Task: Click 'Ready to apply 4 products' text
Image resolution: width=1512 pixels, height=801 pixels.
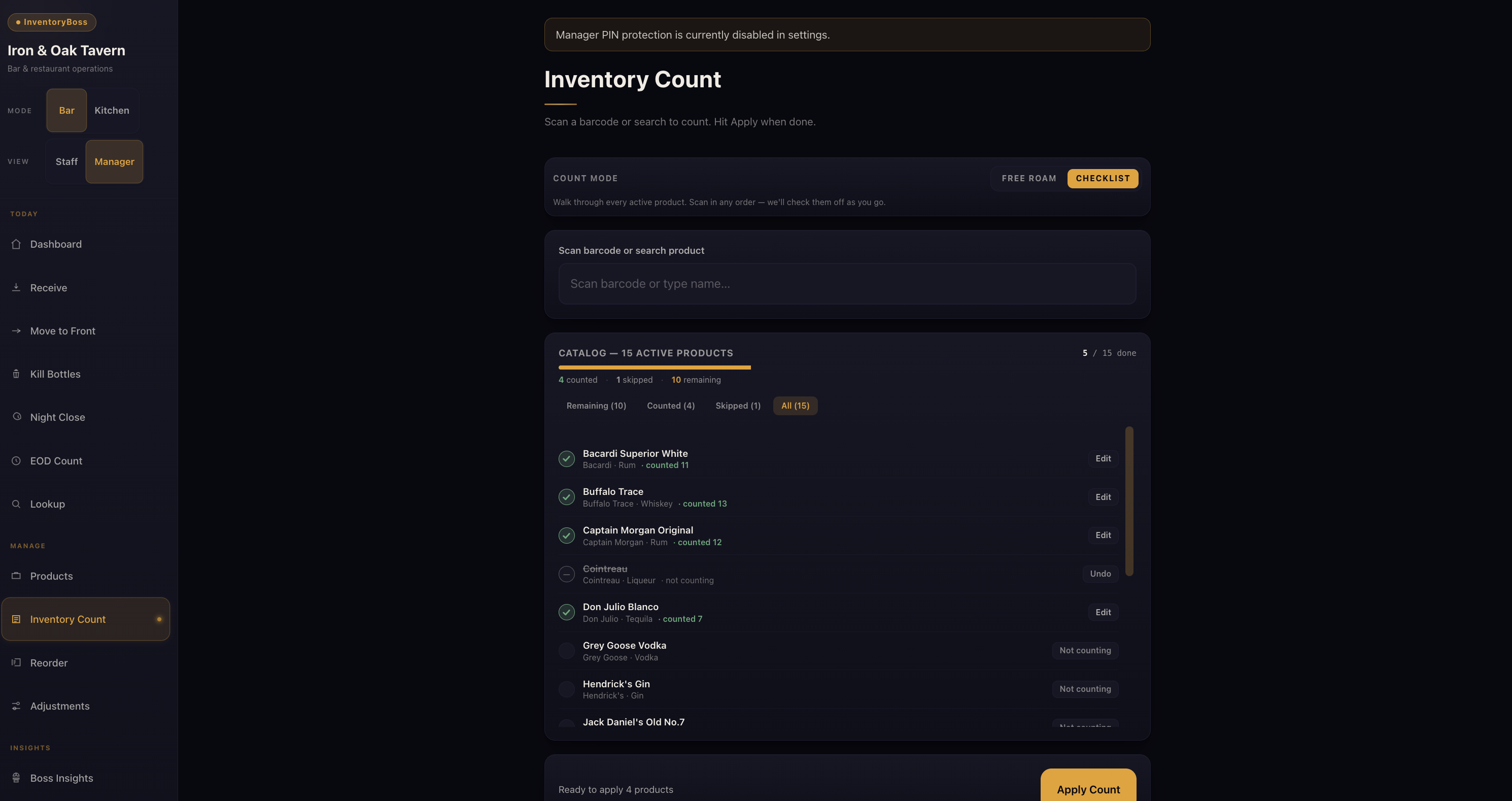Action: (616, 790)
